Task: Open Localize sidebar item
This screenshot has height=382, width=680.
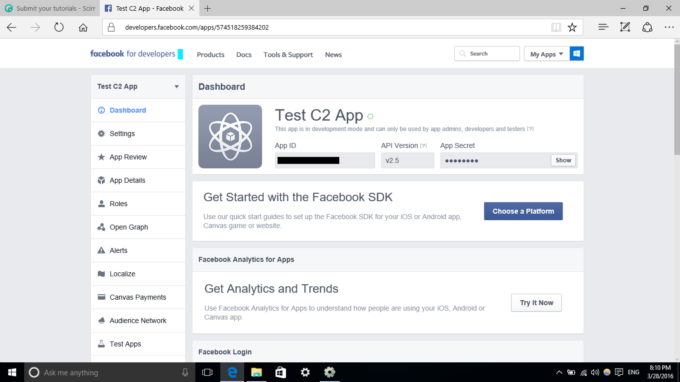Action: click(x=138, y=274)
